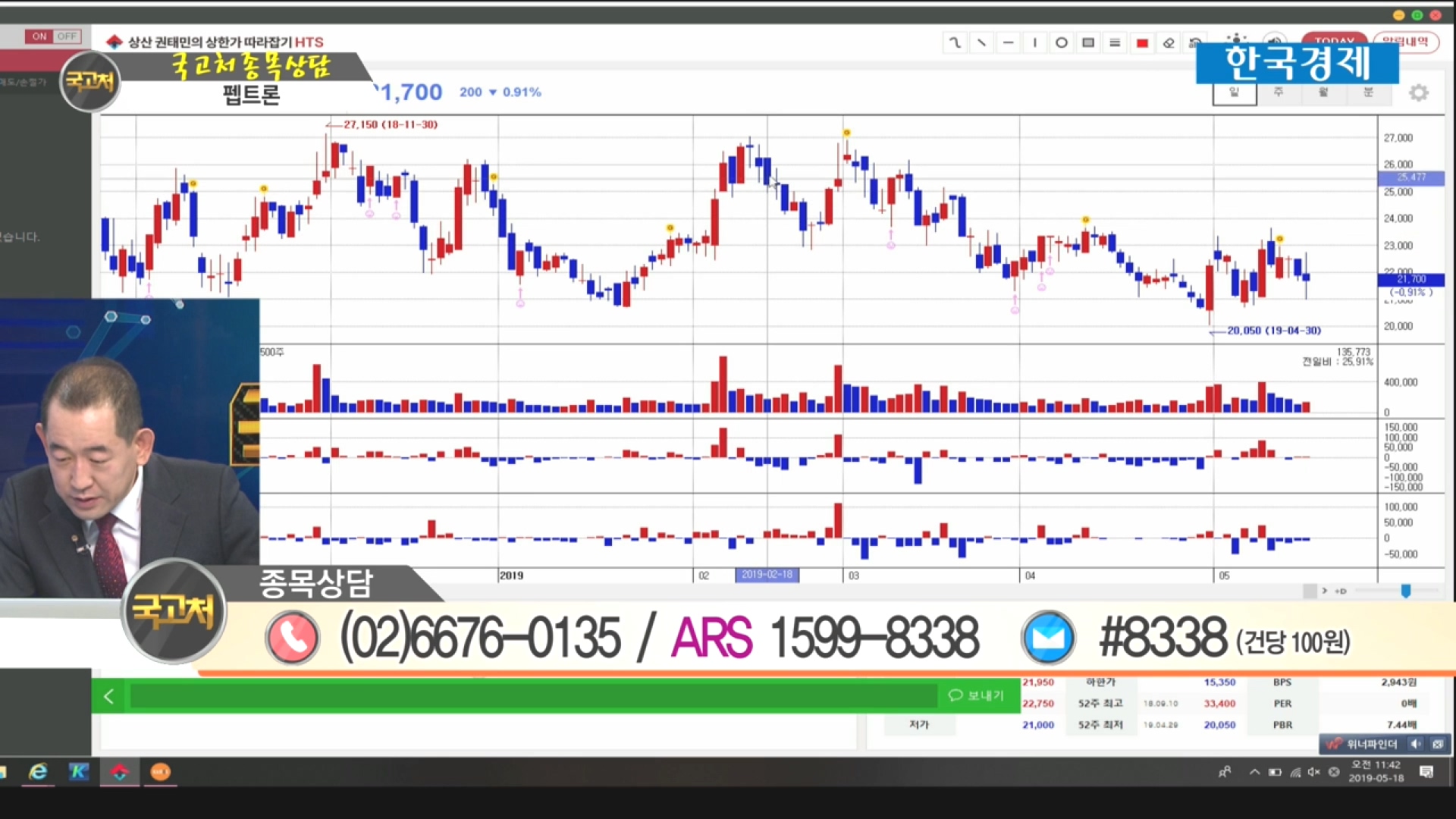The height and width of the screenshot is (819, 1456).
Task: Select the diagonal trend line tool
Action: [x=981, y=43]
